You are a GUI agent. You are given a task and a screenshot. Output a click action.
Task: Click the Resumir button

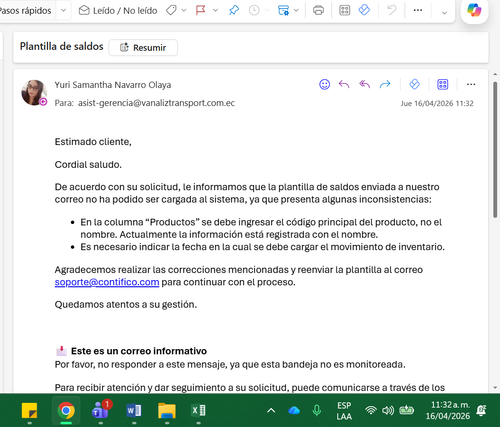143,48
